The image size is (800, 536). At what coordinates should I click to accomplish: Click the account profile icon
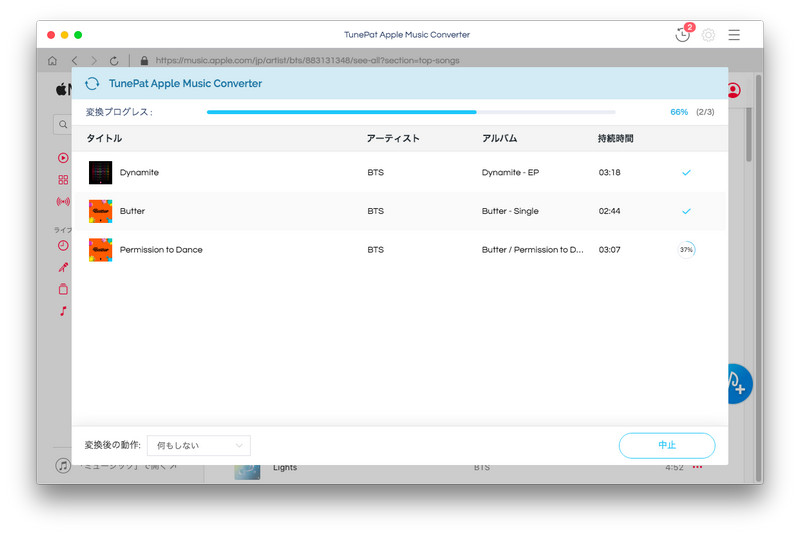click(x=734, y=90)
